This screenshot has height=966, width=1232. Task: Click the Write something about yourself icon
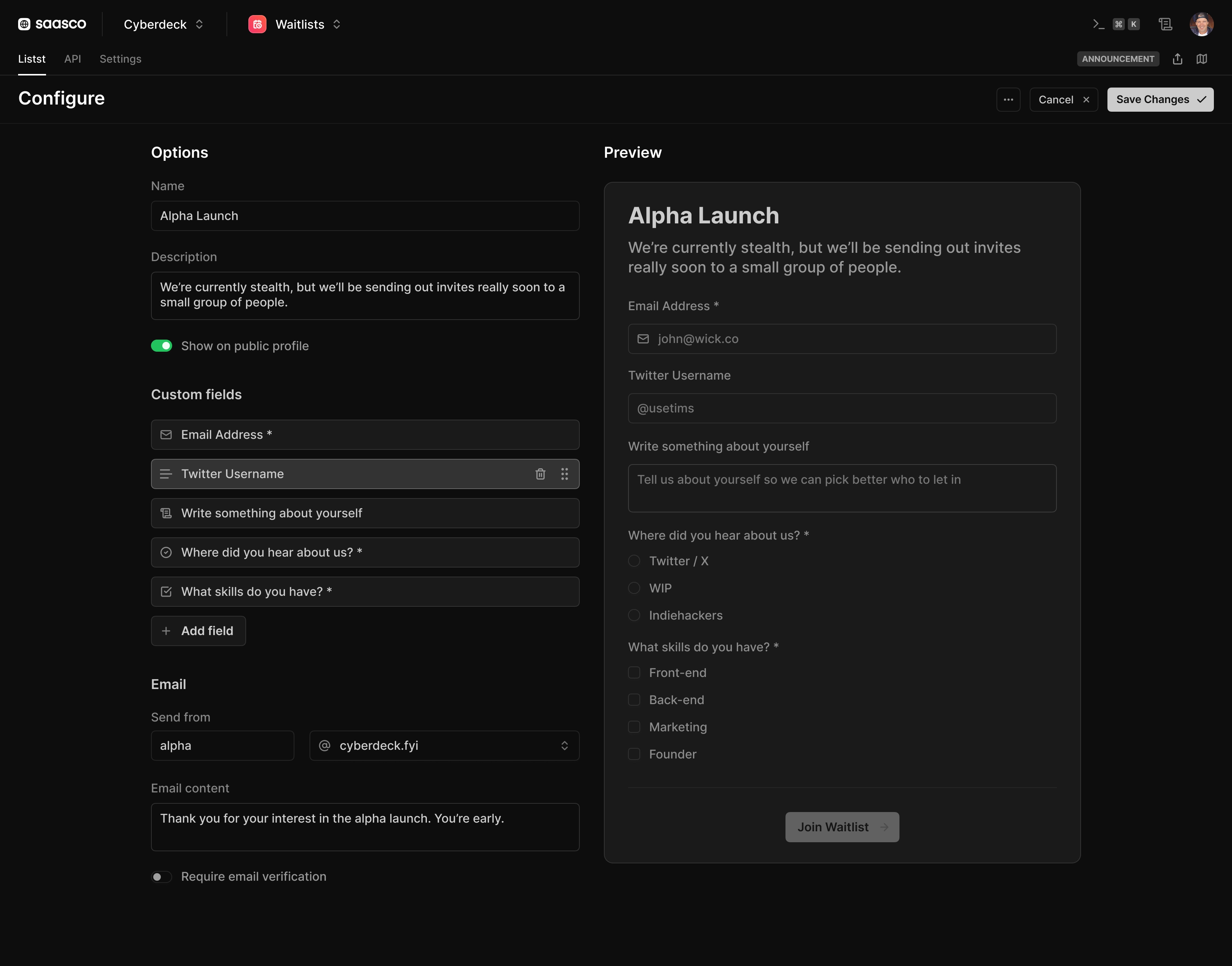coord(166,513)
